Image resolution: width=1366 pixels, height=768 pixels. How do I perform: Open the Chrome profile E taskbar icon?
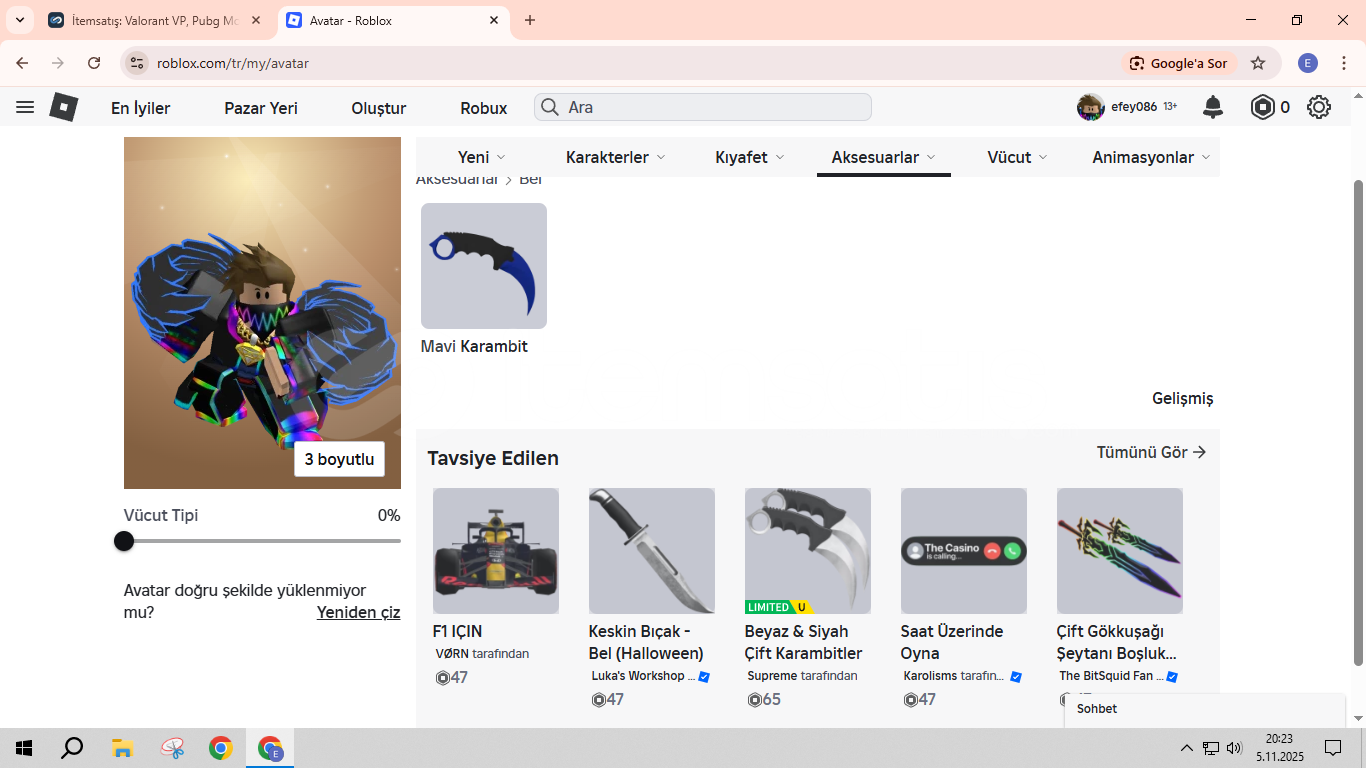pyautogui.click(x=270, y=748)
